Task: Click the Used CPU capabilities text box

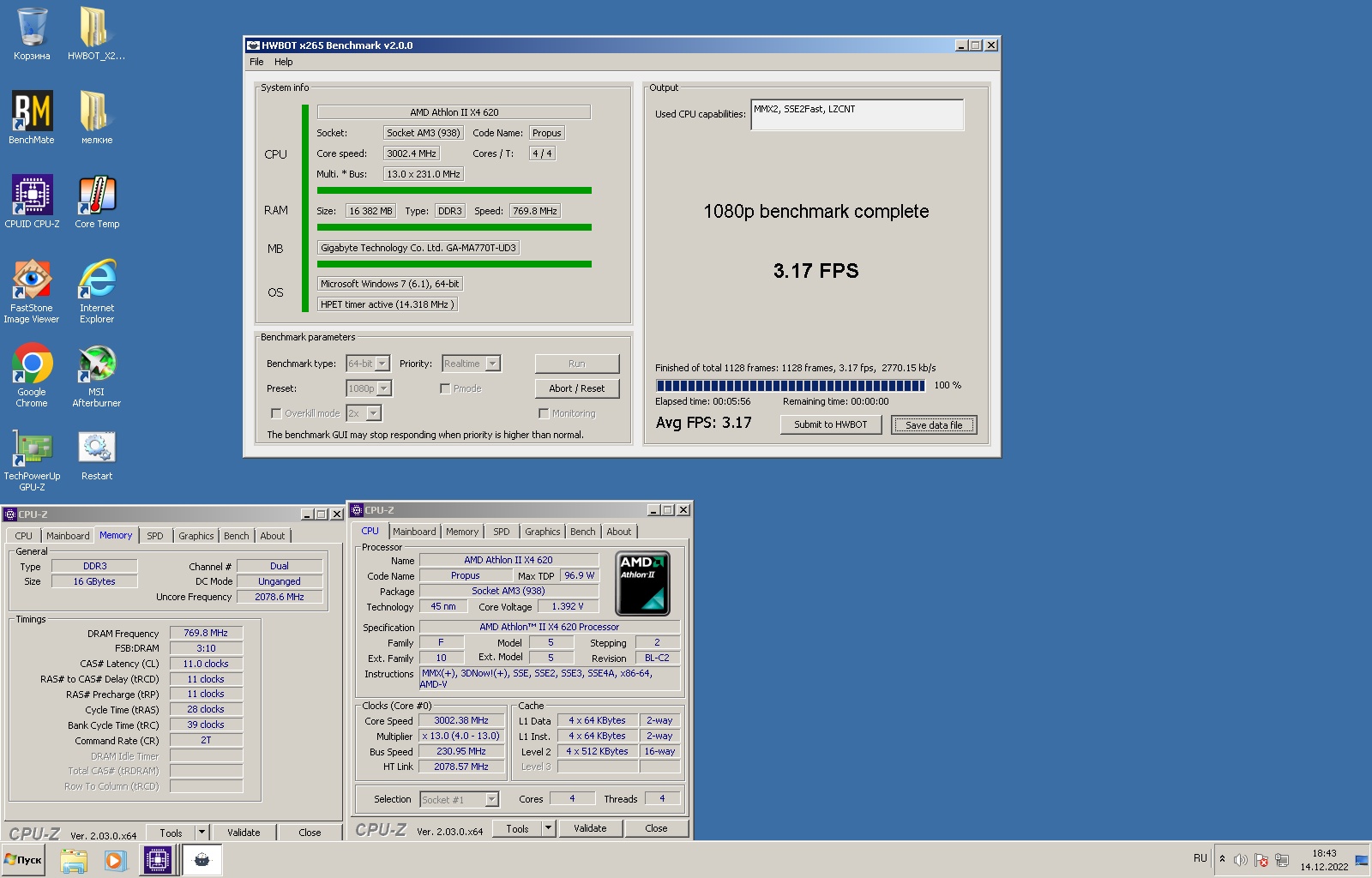Action: pos(857,115)
